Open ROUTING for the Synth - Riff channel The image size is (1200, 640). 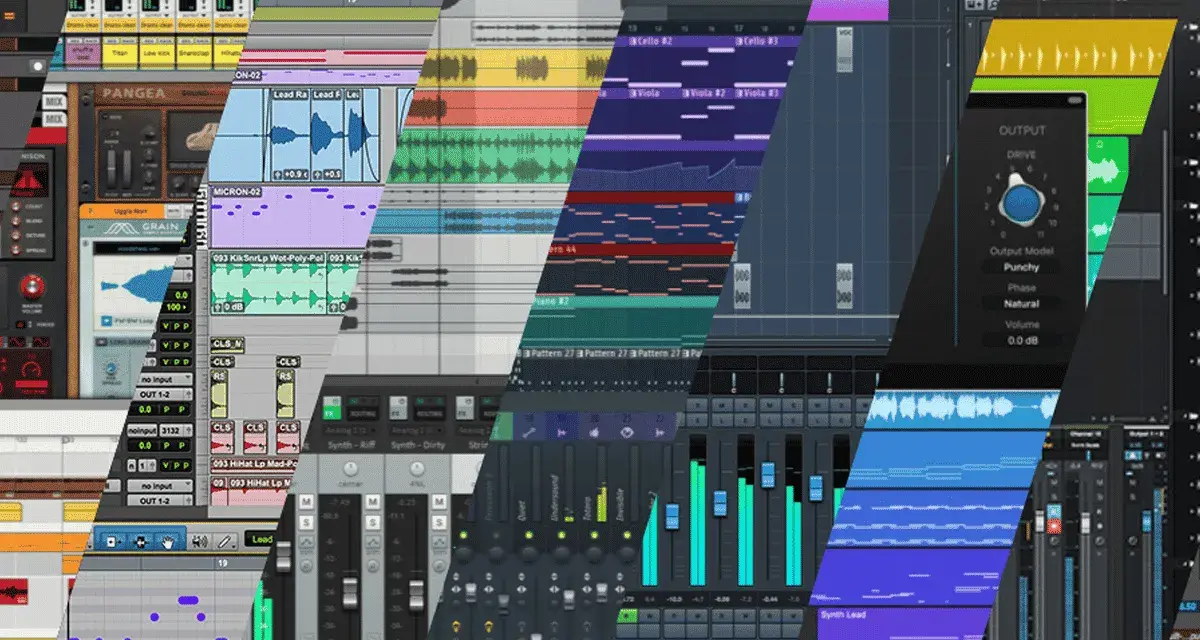pos(361,412)
